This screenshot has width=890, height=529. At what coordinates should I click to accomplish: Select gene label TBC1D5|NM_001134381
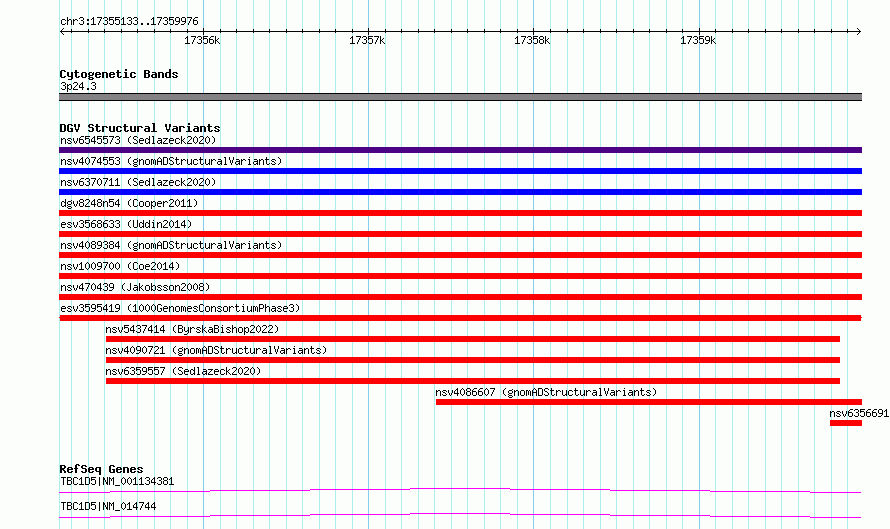[117, 481]
